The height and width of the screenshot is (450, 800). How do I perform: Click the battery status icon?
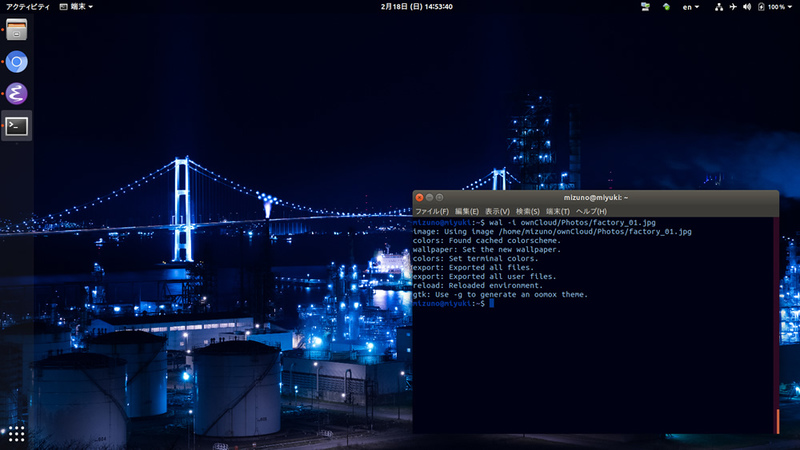(x=761, y=7)
